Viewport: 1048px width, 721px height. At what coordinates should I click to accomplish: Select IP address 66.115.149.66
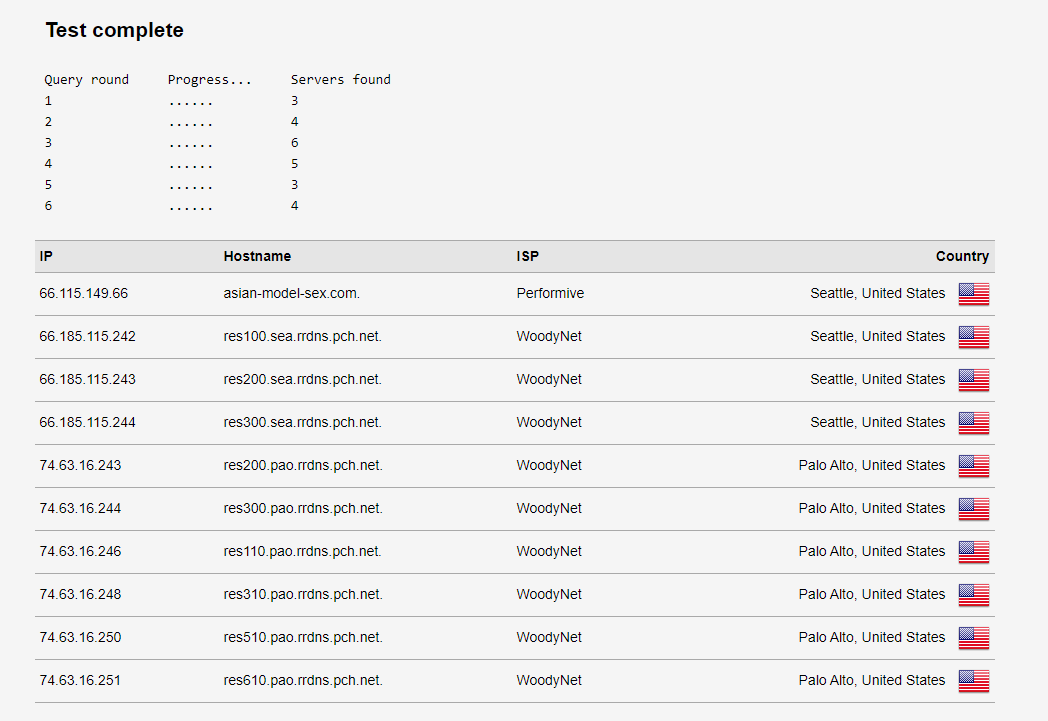[x=84, y=293]
